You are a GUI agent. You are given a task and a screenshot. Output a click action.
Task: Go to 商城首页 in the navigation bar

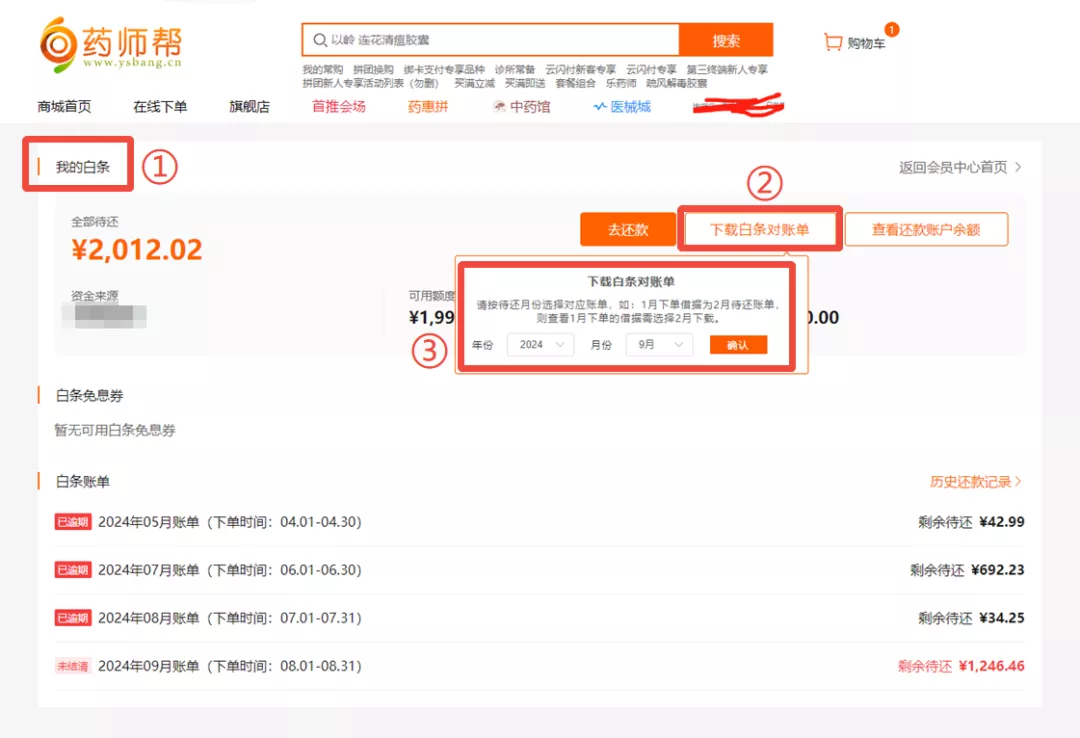coord(64,107)
